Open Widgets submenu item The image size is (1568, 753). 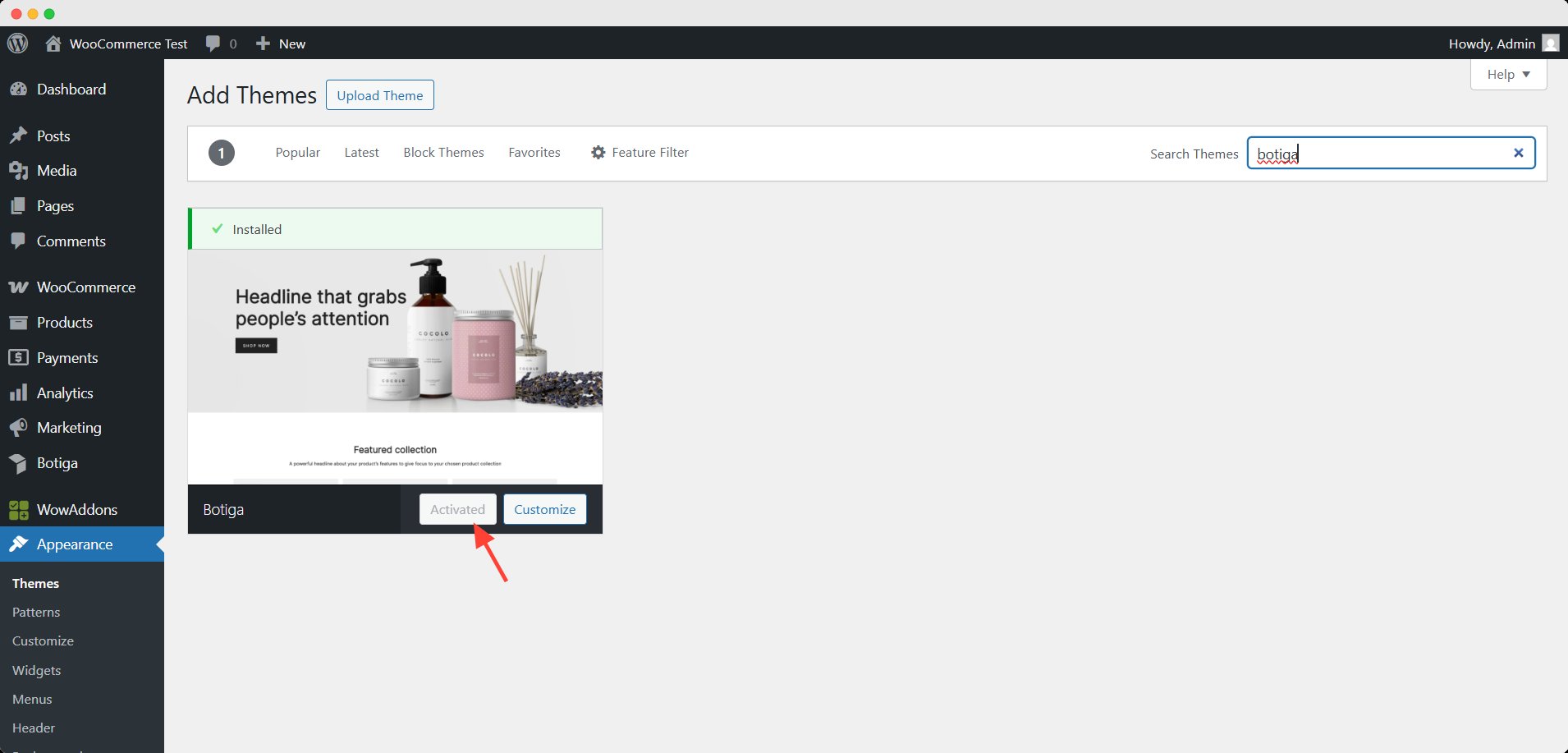point(37,671)
